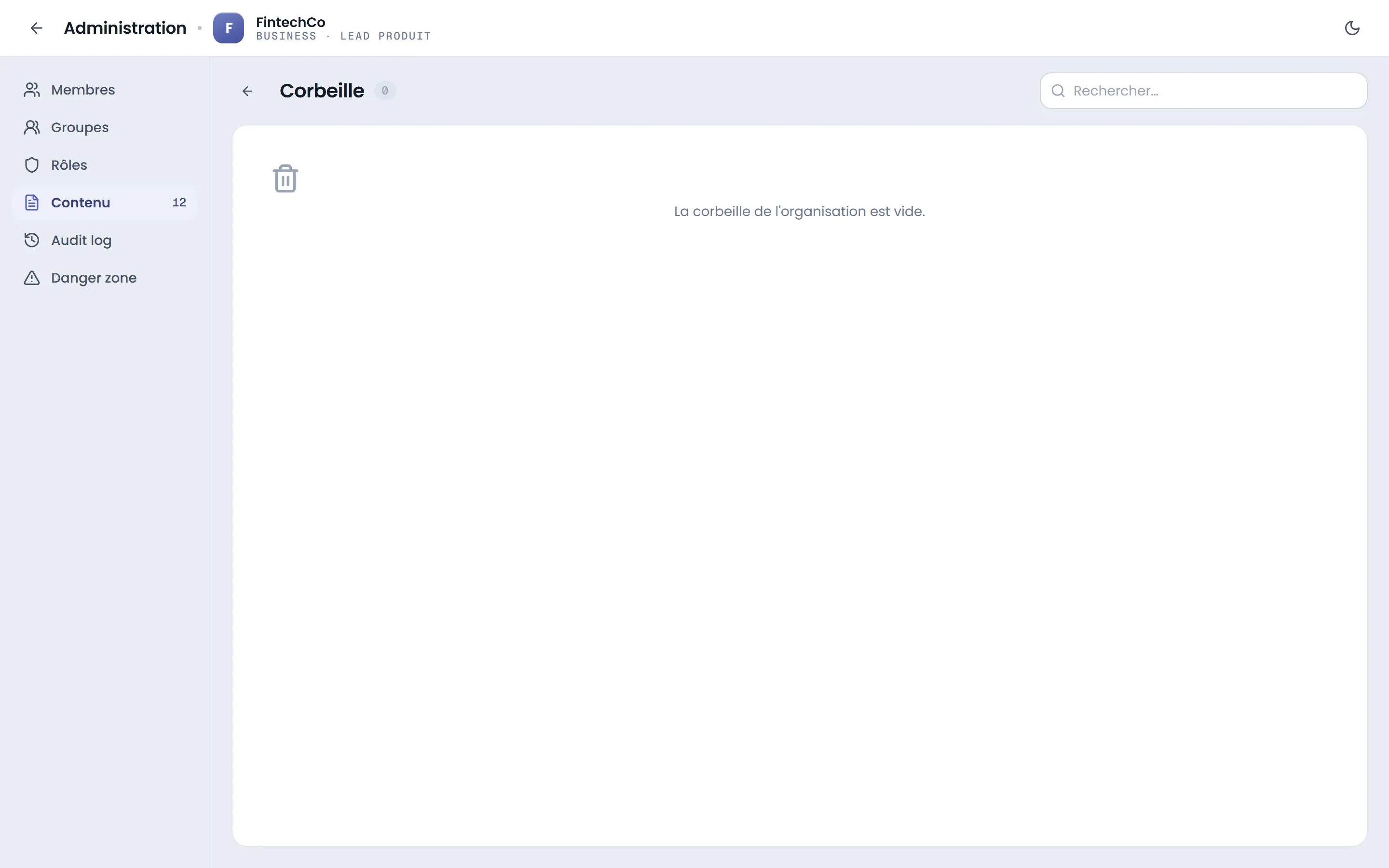
Task: Click the Membres people icon
Action: (x=32, y=90)
